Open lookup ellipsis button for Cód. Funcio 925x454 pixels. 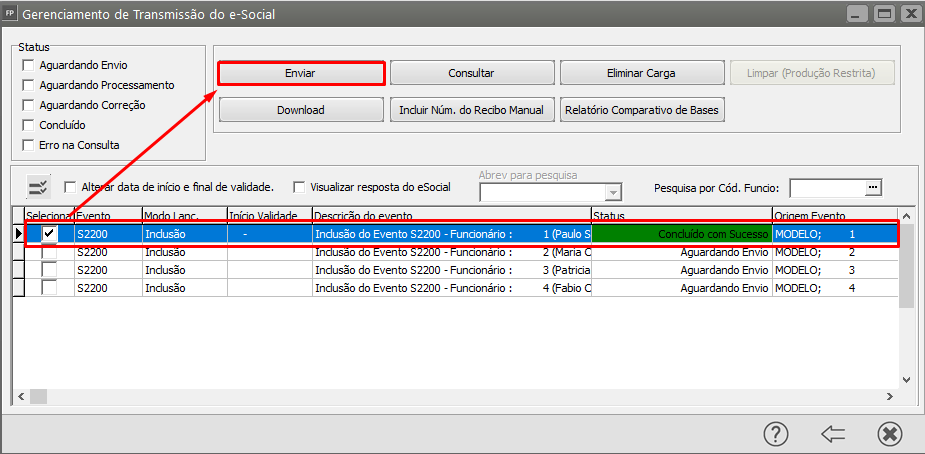click(872, 187)
